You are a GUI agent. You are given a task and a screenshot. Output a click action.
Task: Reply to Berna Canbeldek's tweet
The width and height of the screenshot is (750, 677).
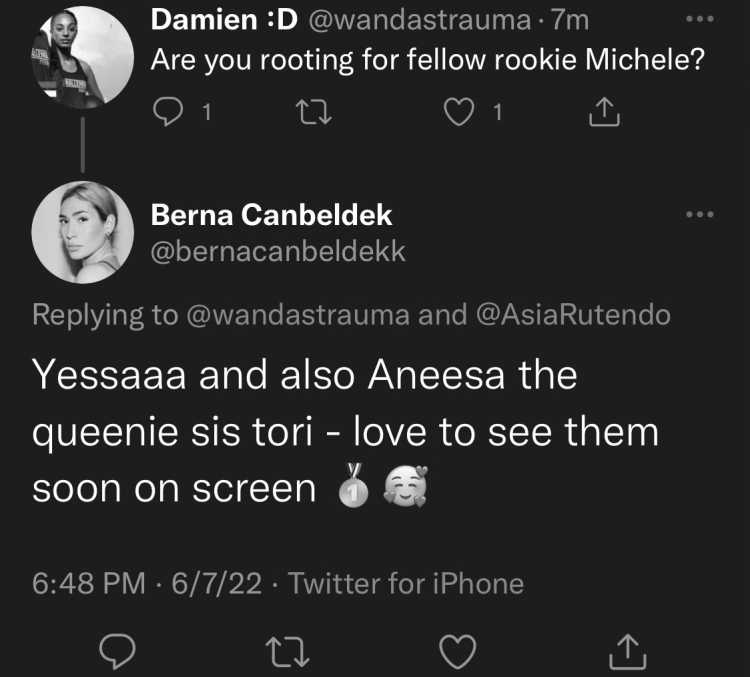(x=117, y=651)
